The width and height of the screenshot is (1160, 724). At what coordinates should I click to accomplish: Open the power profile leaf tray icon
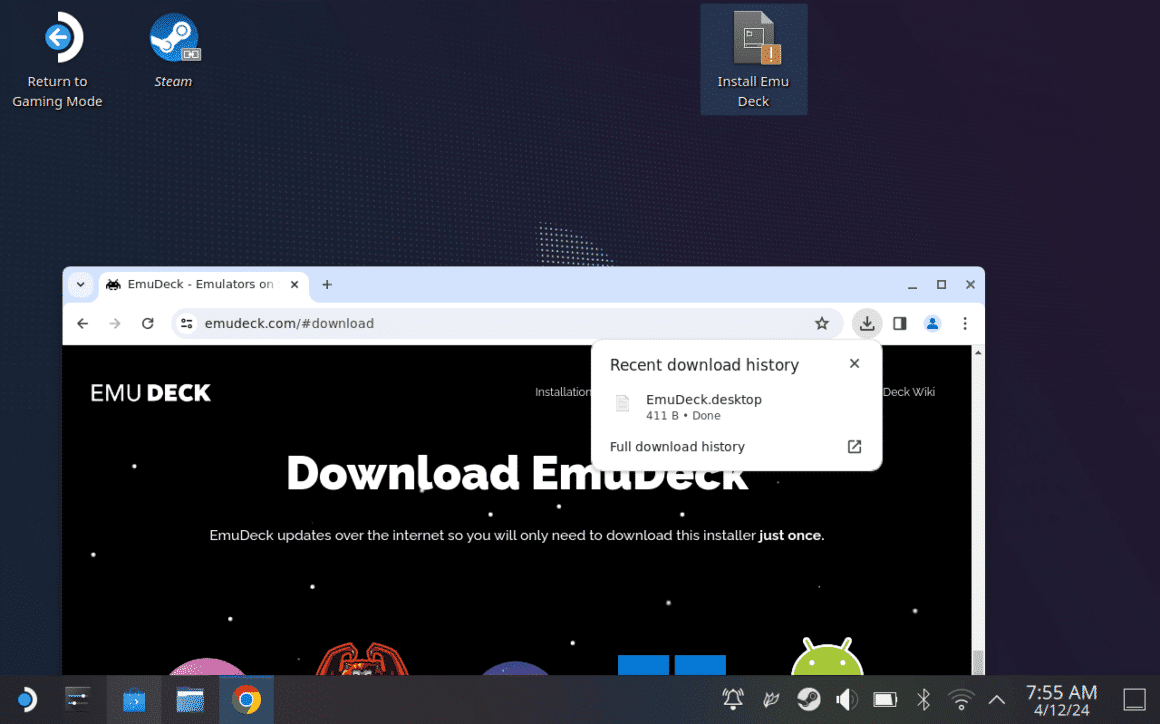[771, 699]
